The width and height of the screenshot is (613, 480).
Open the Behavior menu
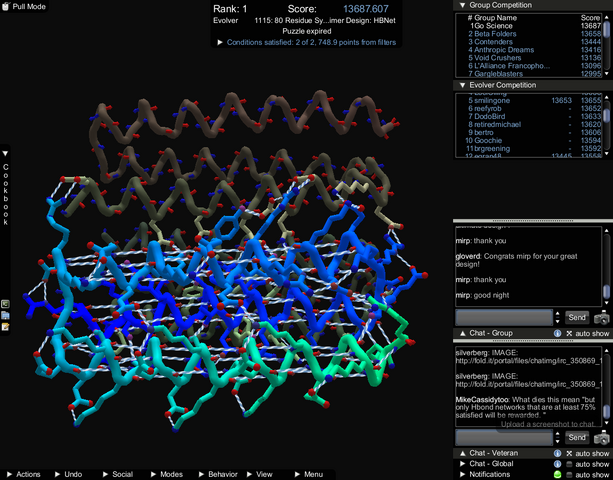tap(218, 474)
